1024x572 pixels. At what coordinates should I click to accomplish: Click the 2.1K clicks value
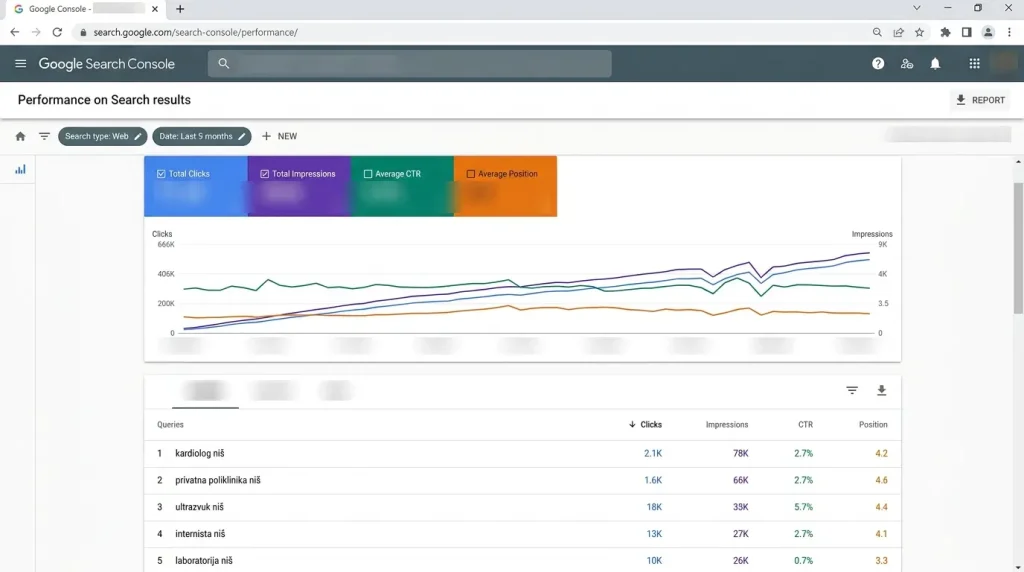tap(652, 453)
